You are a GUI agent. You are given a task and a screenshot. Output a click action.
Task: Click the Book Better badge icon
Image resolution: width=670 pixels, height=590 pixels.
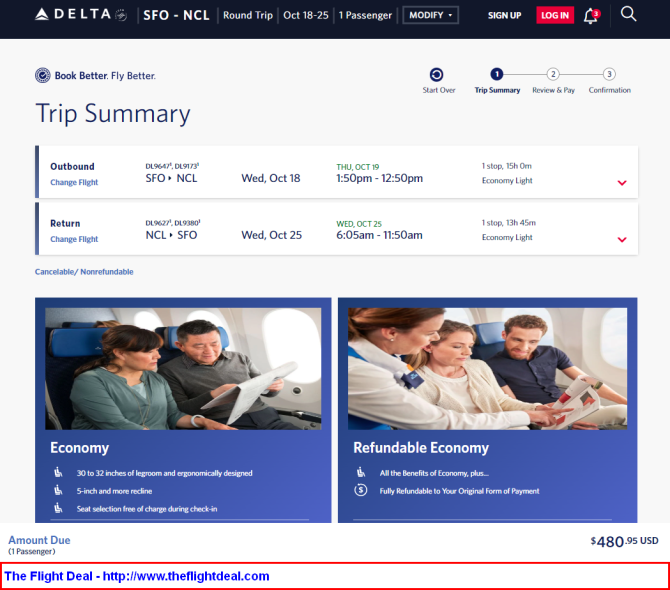pos(42,75)
